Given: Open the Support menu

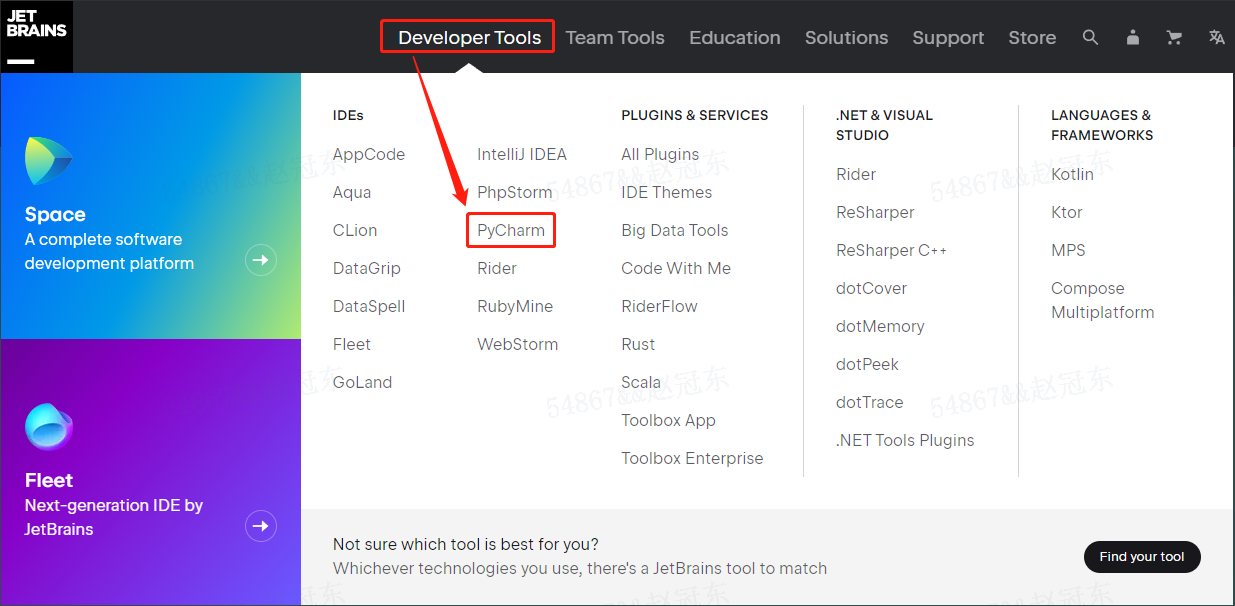Looking at the screenshot, I should [948, 38].
